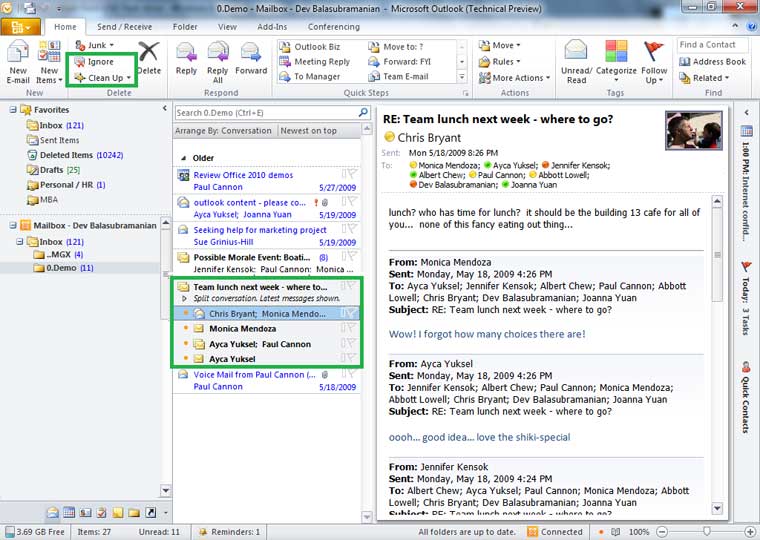
Task: Collapse the navigation pane
Action: coord(165,109)
